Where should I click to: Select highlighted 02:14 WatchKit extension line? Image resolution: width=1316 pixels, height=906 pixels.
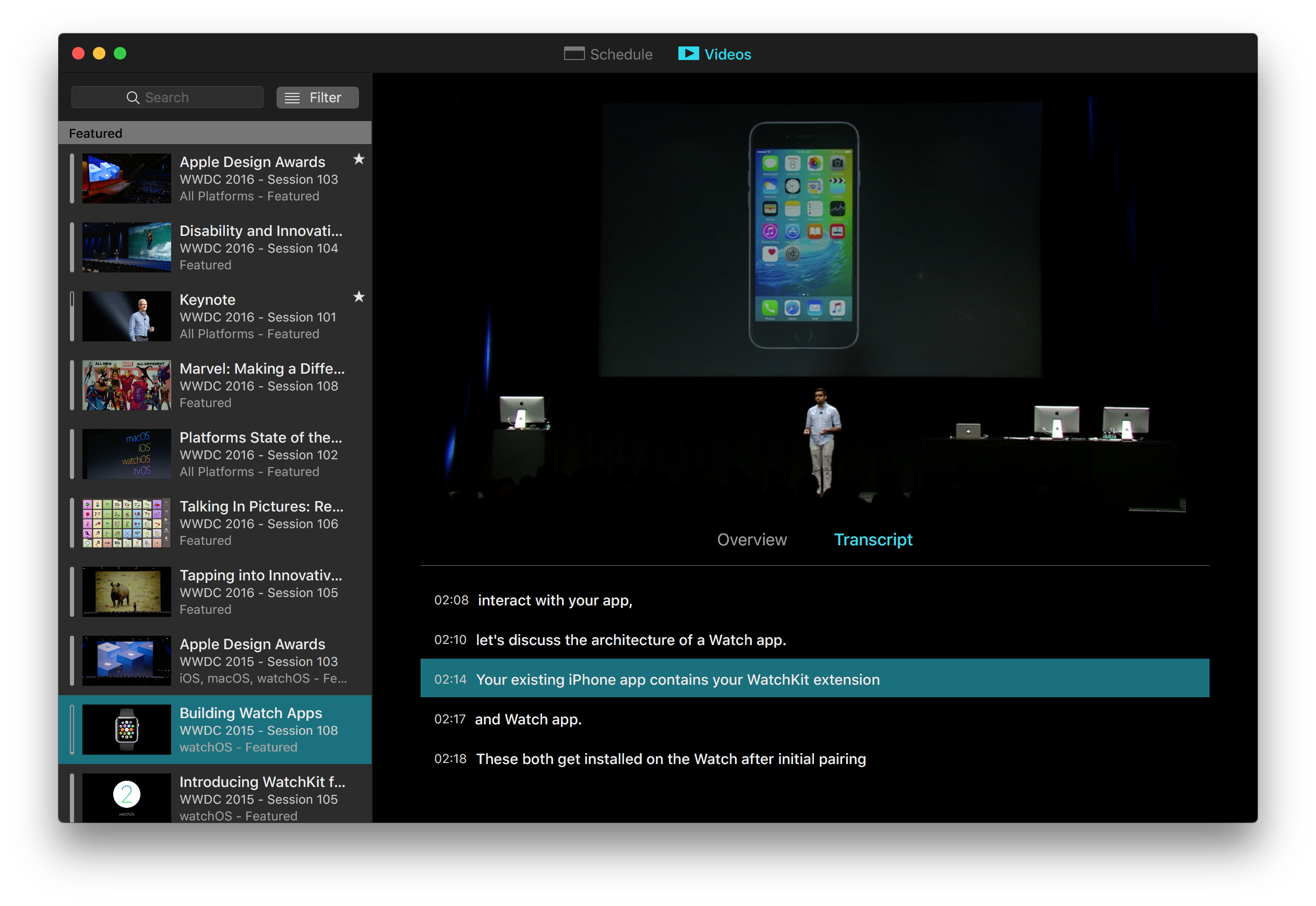(x=678, y=680)
